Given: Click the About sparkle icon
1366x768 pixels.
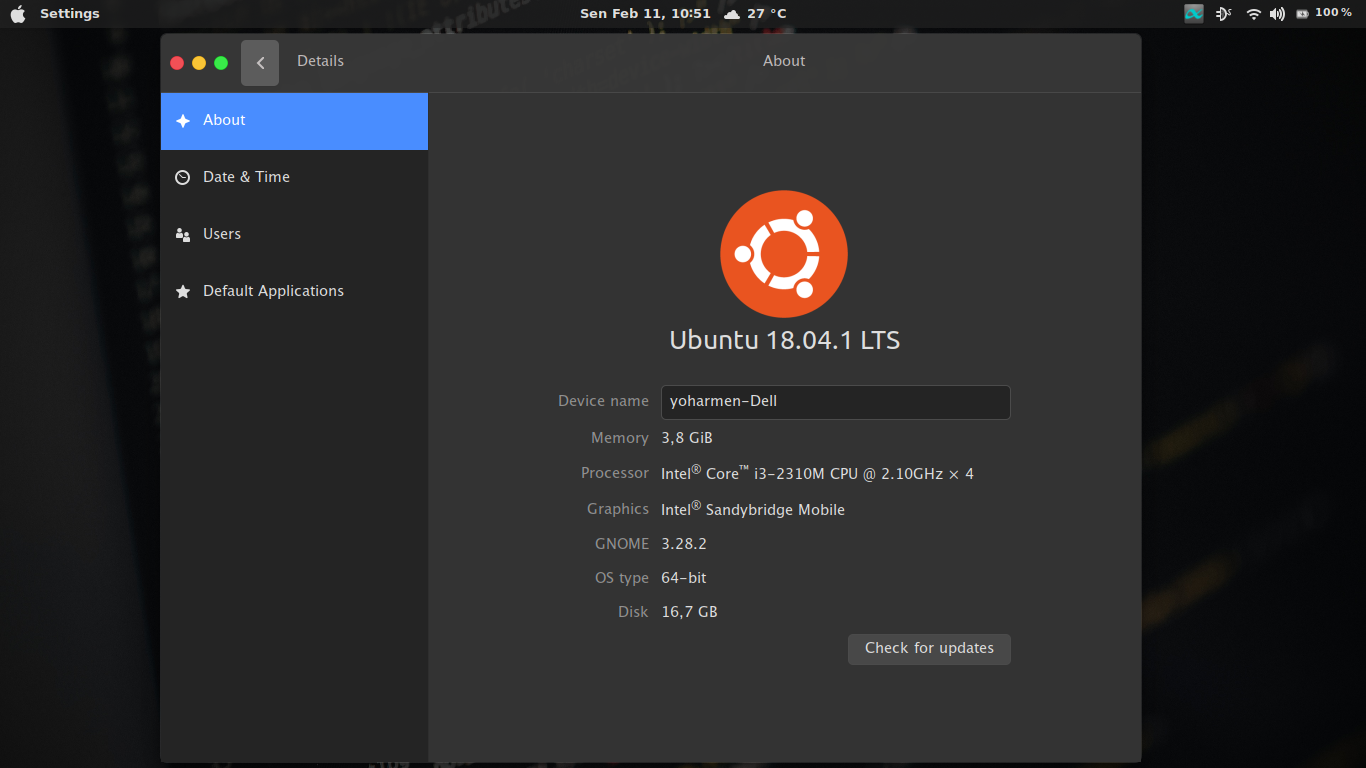Looking at the screenshot, I should (x=183, y=121).
